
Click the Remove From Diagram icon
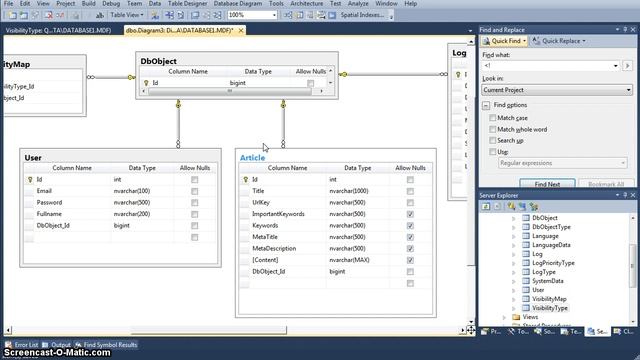point(60,16)
